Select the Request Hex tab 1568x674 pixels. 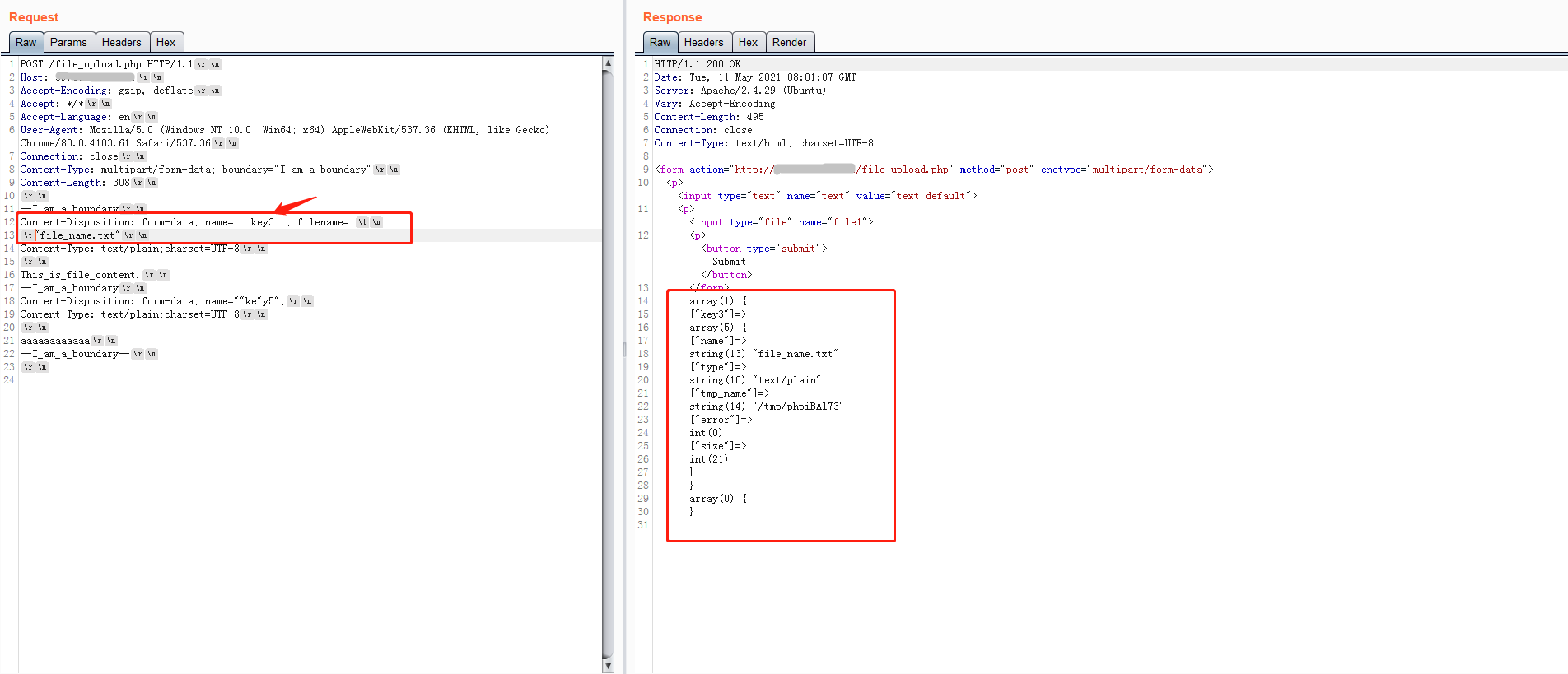tap(166, 43)
